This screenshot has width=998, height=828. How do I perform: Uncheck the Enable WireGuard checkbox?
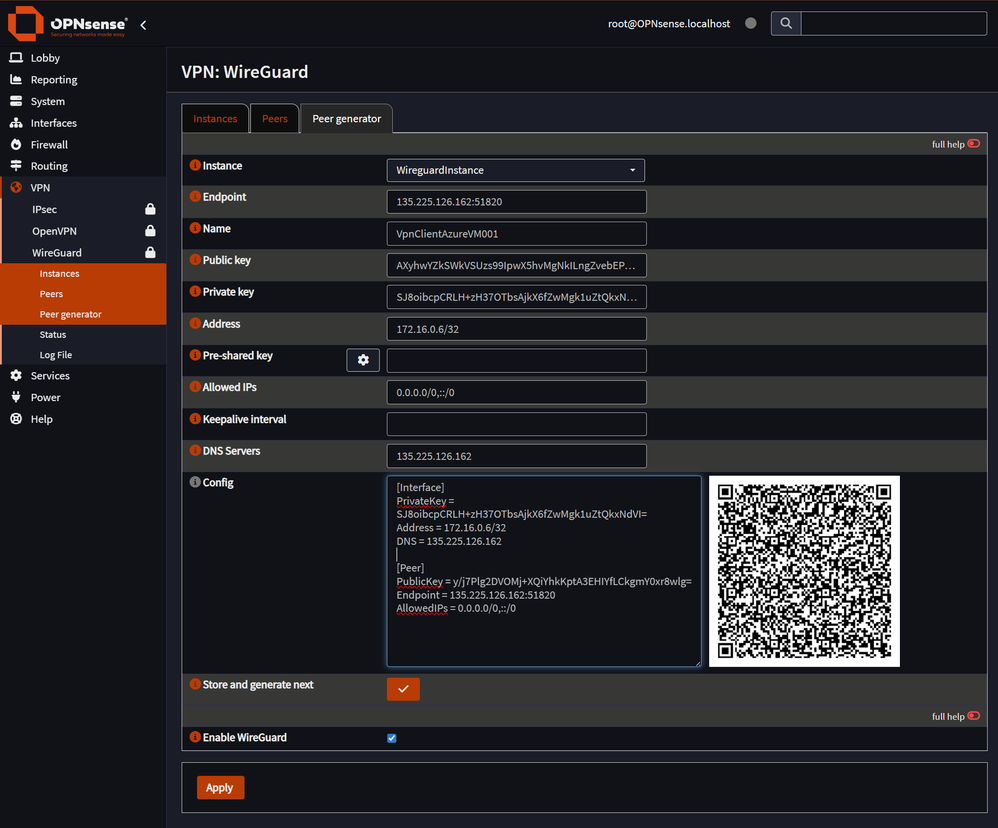[x=391, y=738]
